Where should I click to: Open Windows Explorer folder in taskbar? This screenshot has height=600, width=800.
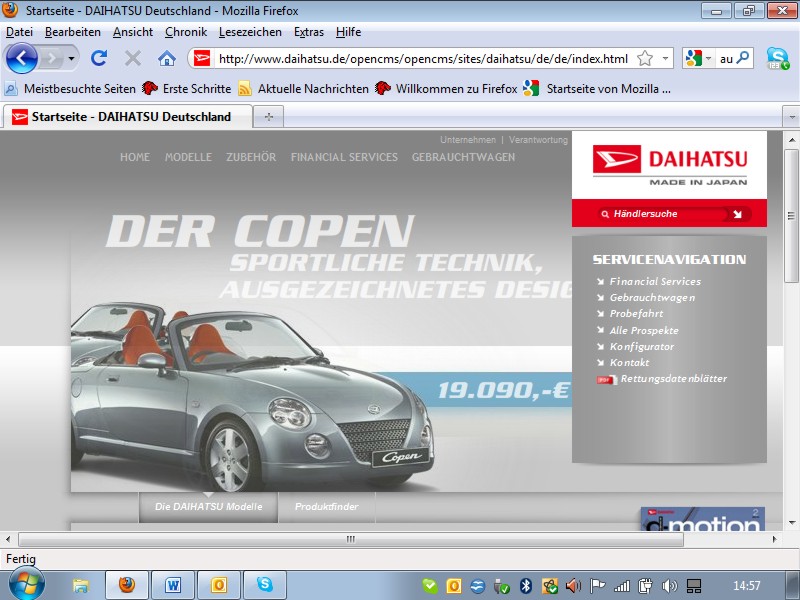click(x=81, y=585)
